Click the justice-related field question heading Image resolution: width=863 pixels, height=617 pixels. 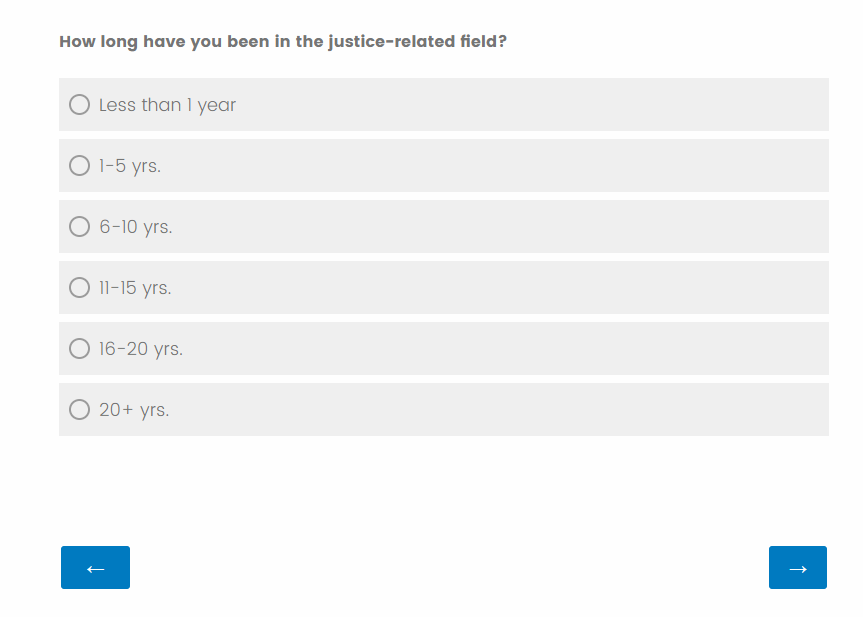(283, 42)
